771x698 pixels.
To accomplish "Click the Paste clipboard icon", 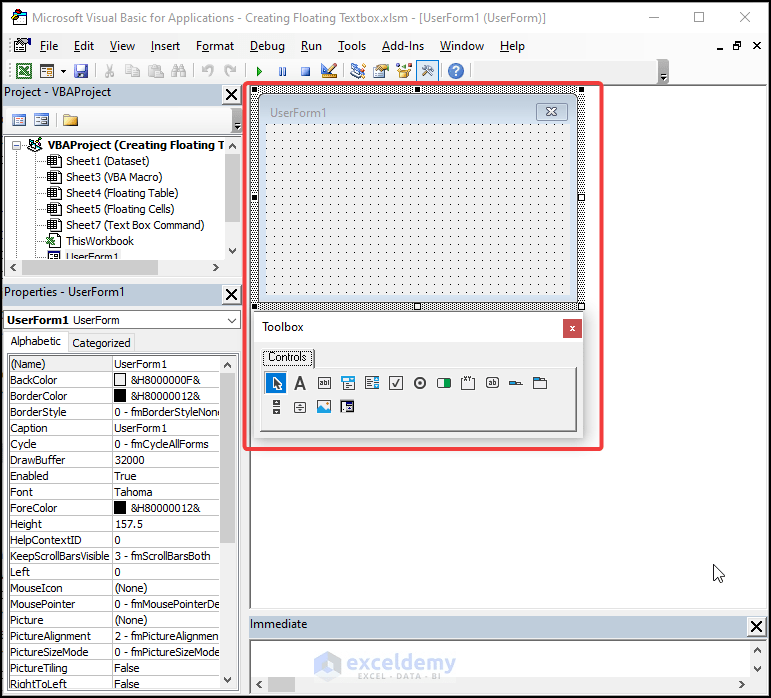I will (x=155, y=71).
